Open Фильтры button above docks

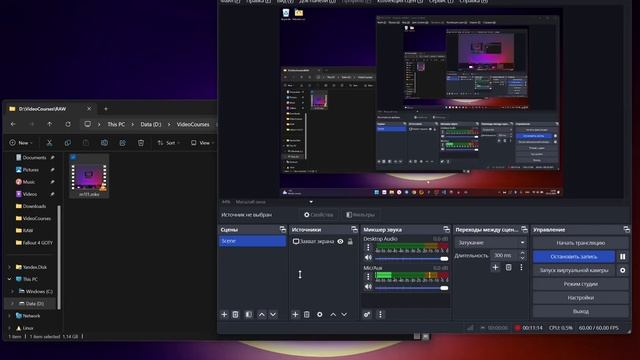(360, 215)
